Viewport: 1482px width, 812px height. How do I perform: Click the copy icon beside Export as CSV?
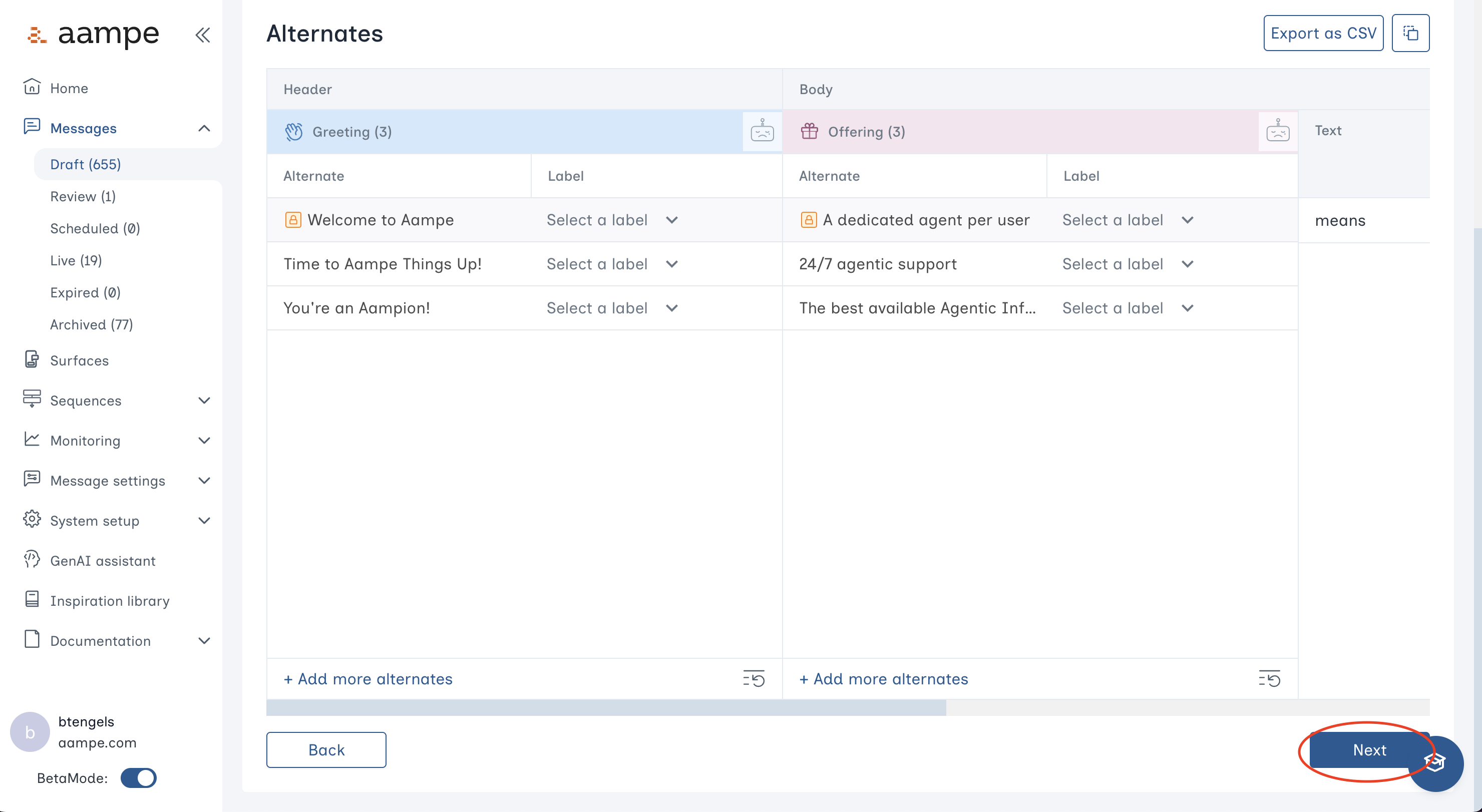[x=1410, y=34]
